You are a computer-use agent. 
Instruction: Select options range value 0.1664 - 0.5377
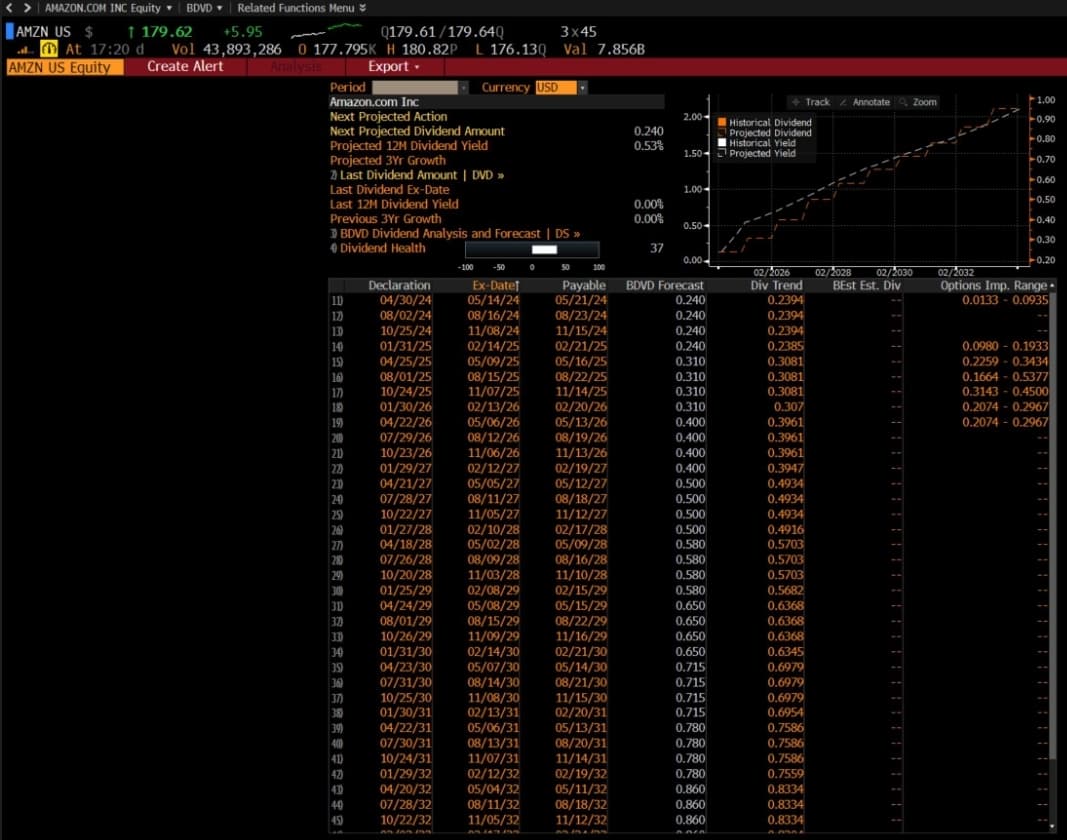pos(1004,377)
